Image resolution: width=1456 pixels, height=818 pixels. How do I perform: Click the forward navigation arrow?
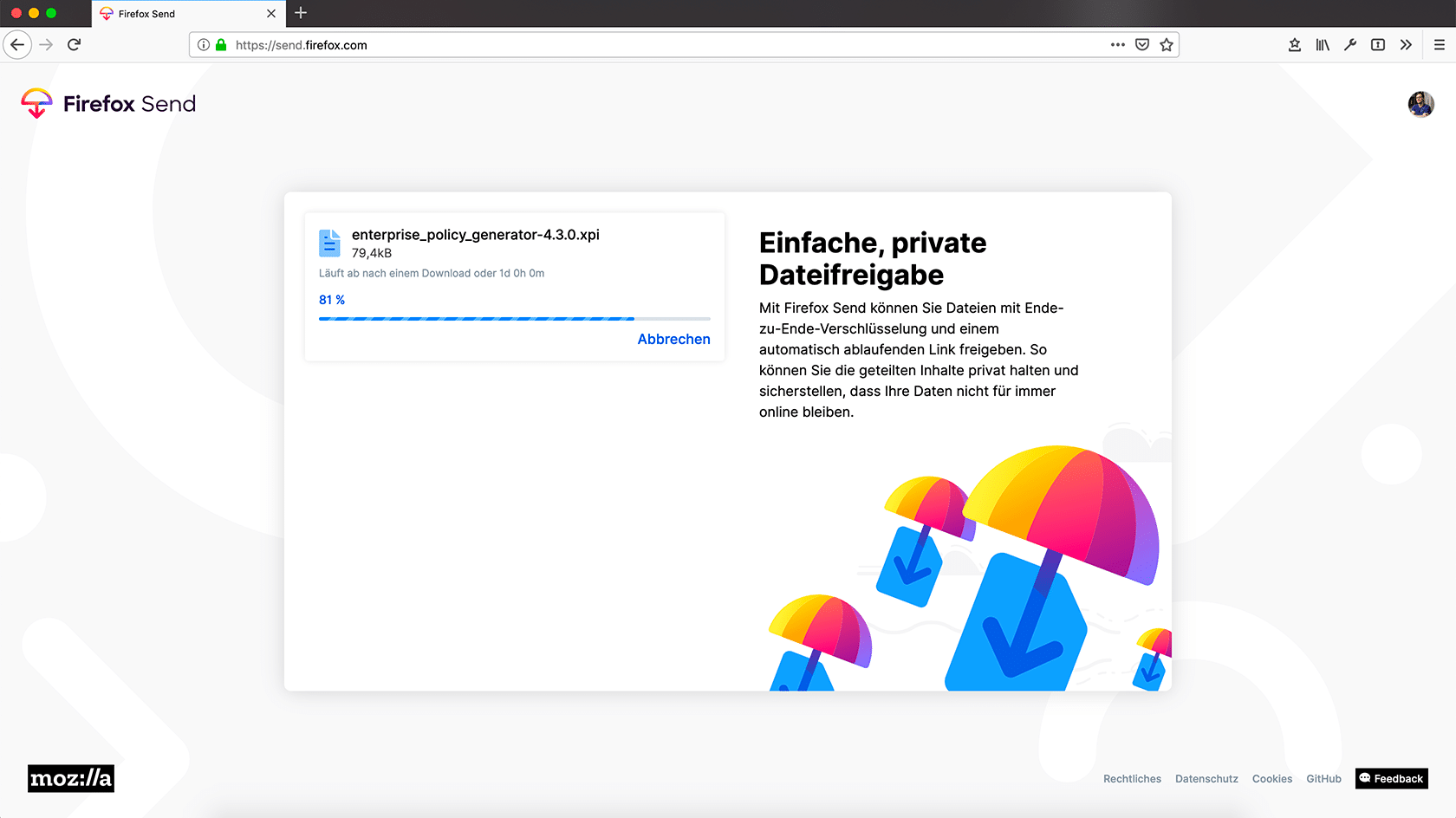(47, 45)
